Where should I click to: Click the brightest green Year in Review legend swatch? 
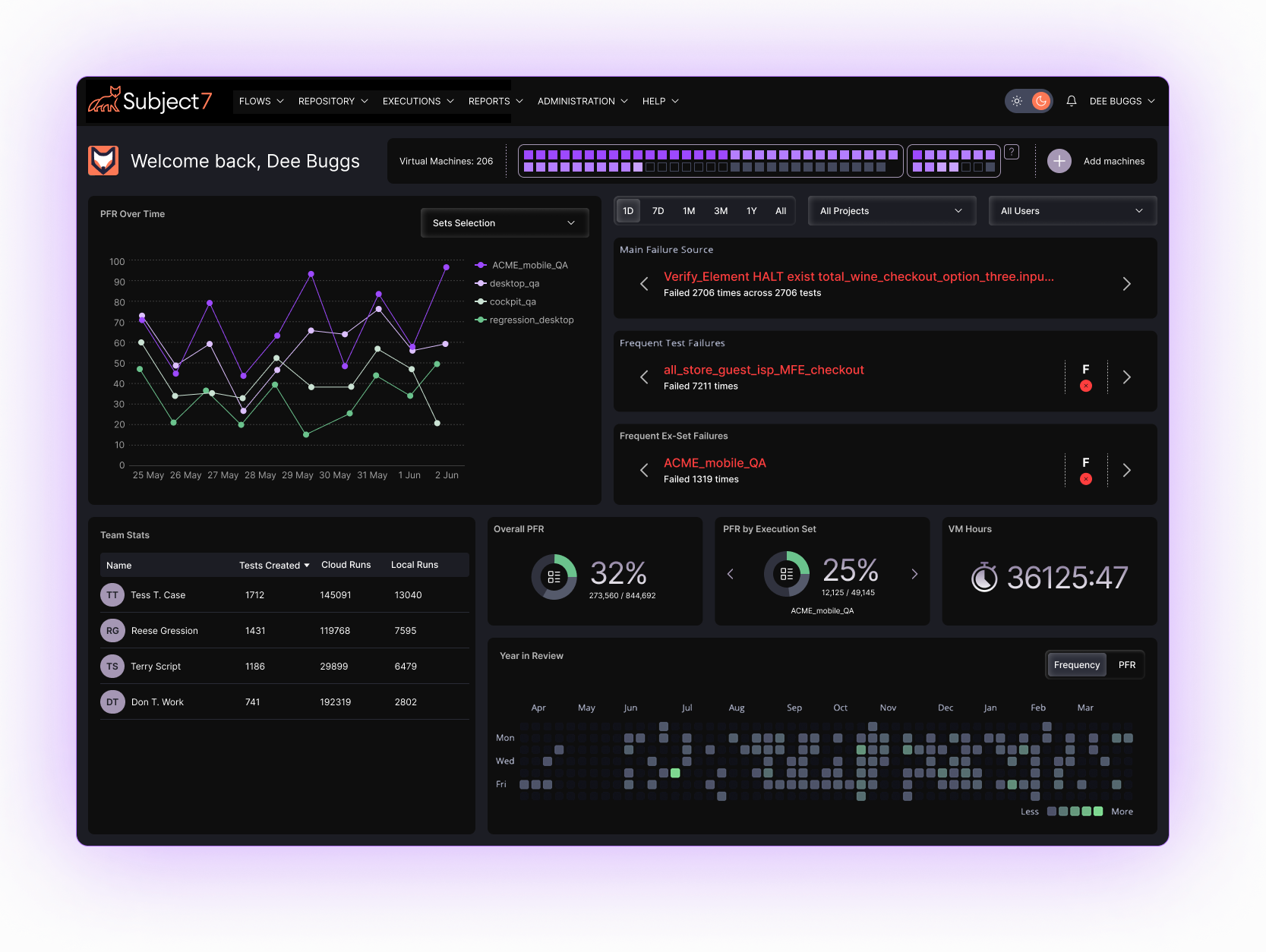click(x=1097, y=812)
